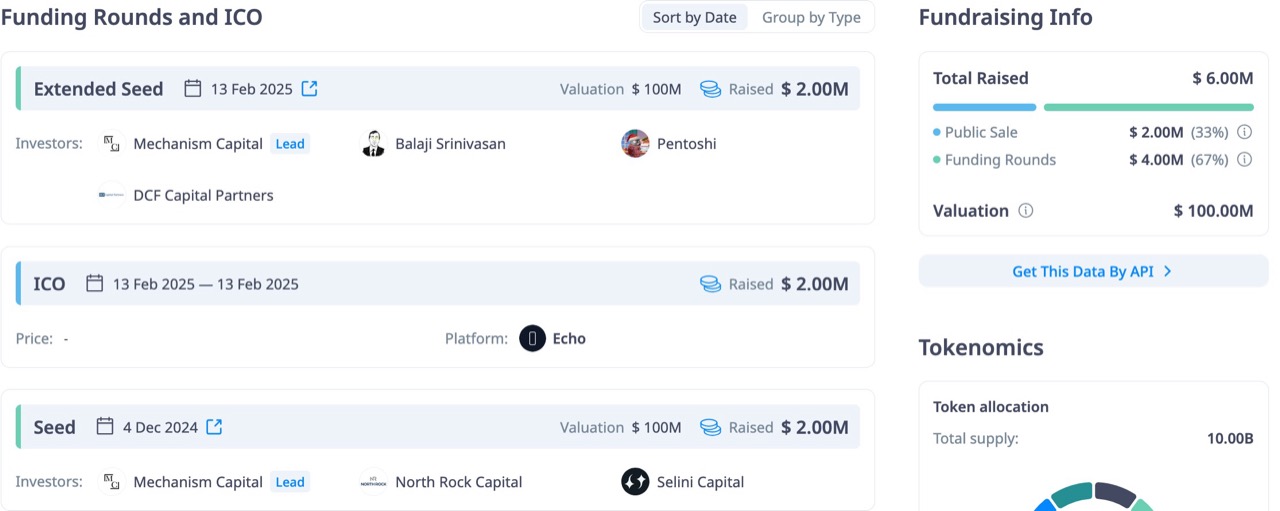Click the Extended Seed round header
This screenshot has width=1280, height=511.
[98, 89]
